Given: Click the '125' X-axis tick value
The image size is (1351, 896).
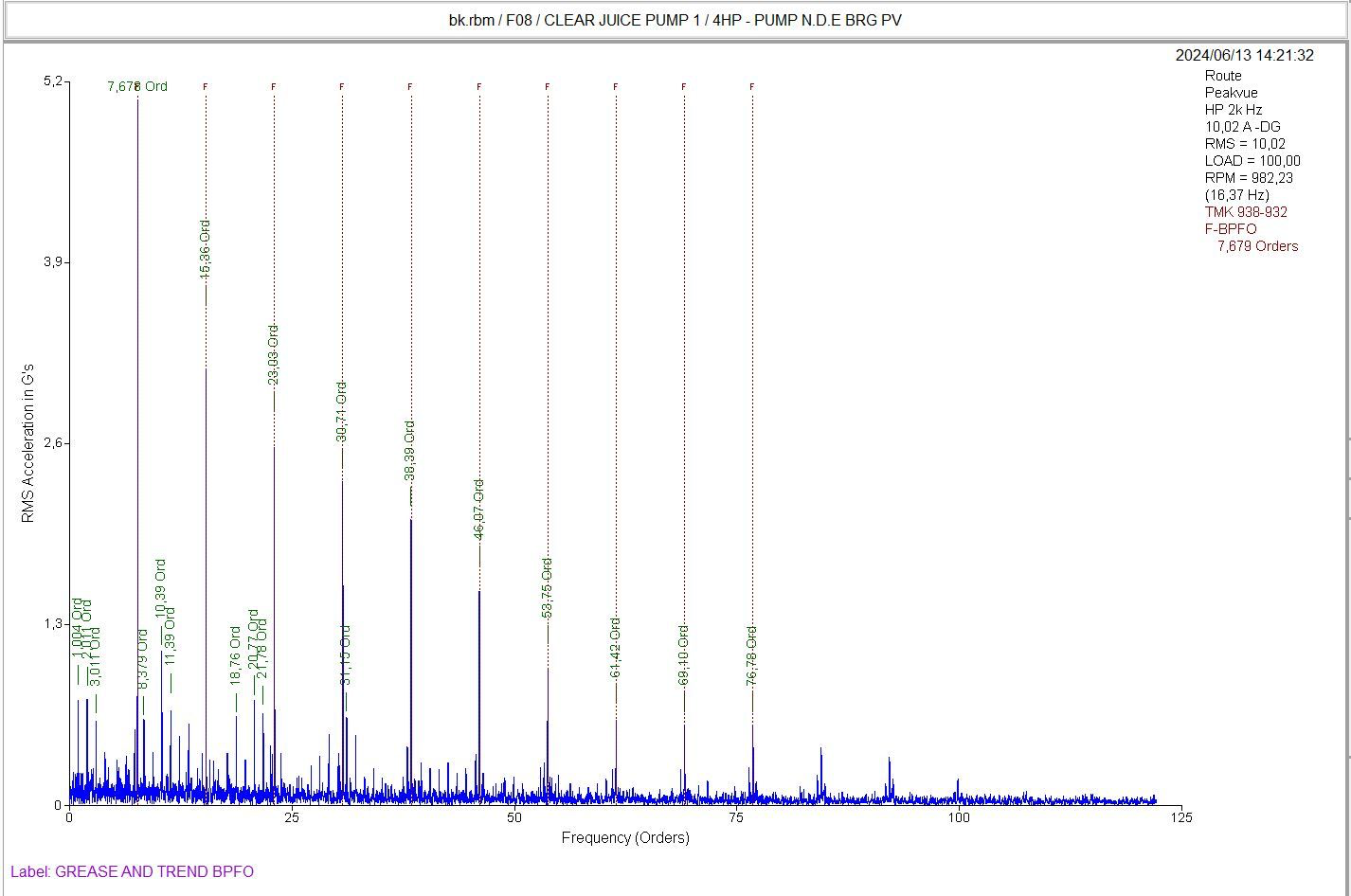Looking at the screenshot, I should point(1180,817).
